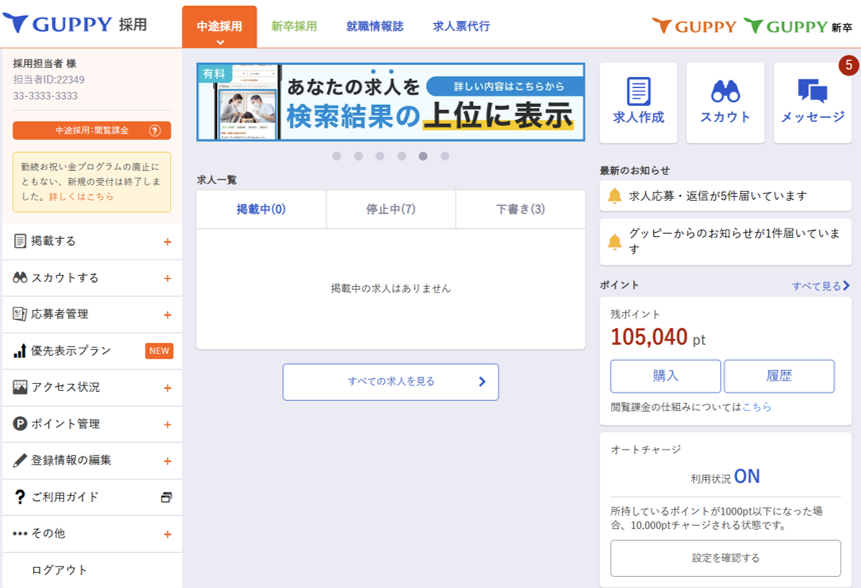861x588 pixels.
Task: Open the スカウト binoculars icon card
Action: (725, 103)
